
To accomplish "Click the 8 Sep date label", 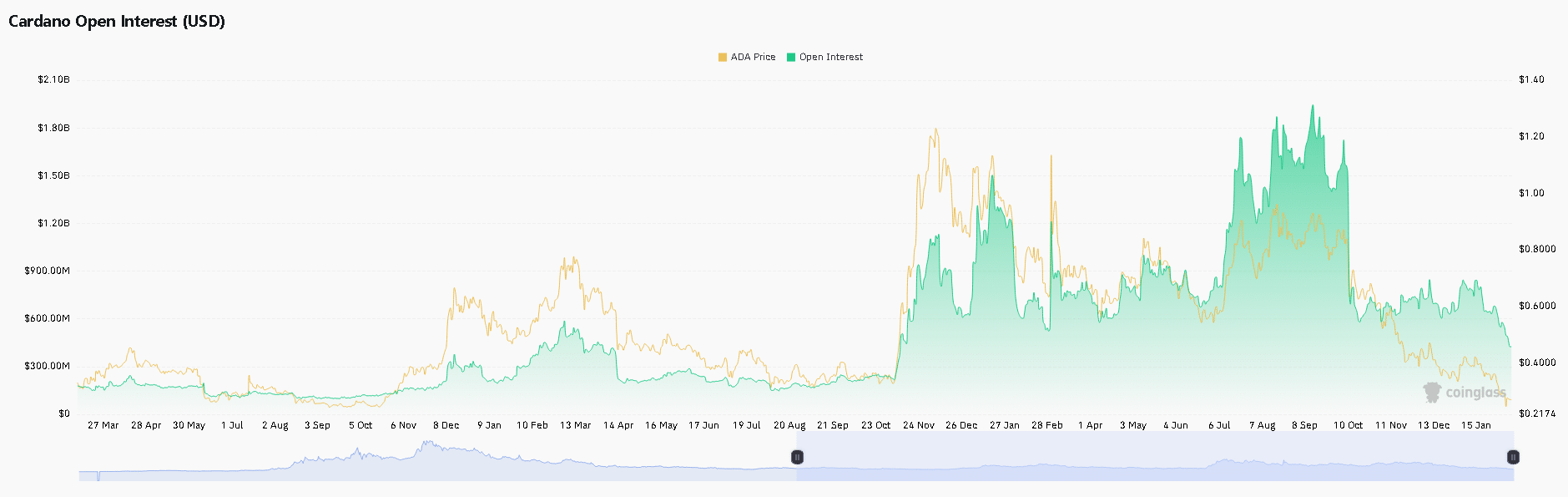I will point(1304,425).
